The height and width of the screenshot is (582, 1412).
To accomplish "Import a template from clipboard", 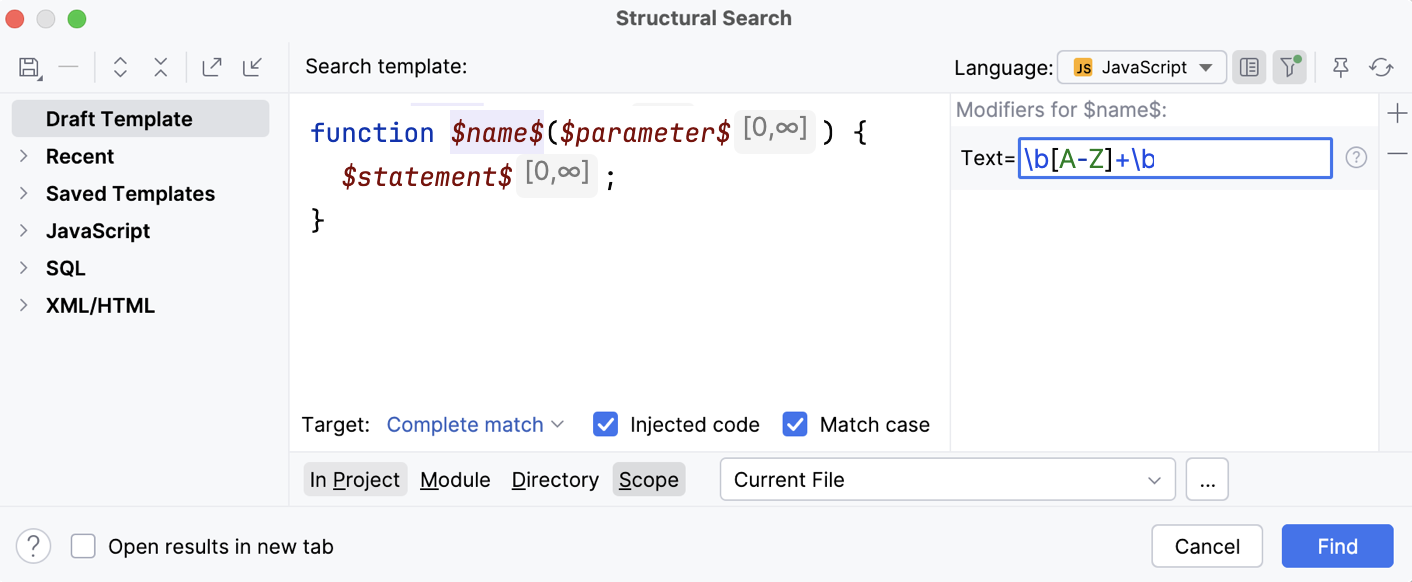I will [x=252, y=67].
